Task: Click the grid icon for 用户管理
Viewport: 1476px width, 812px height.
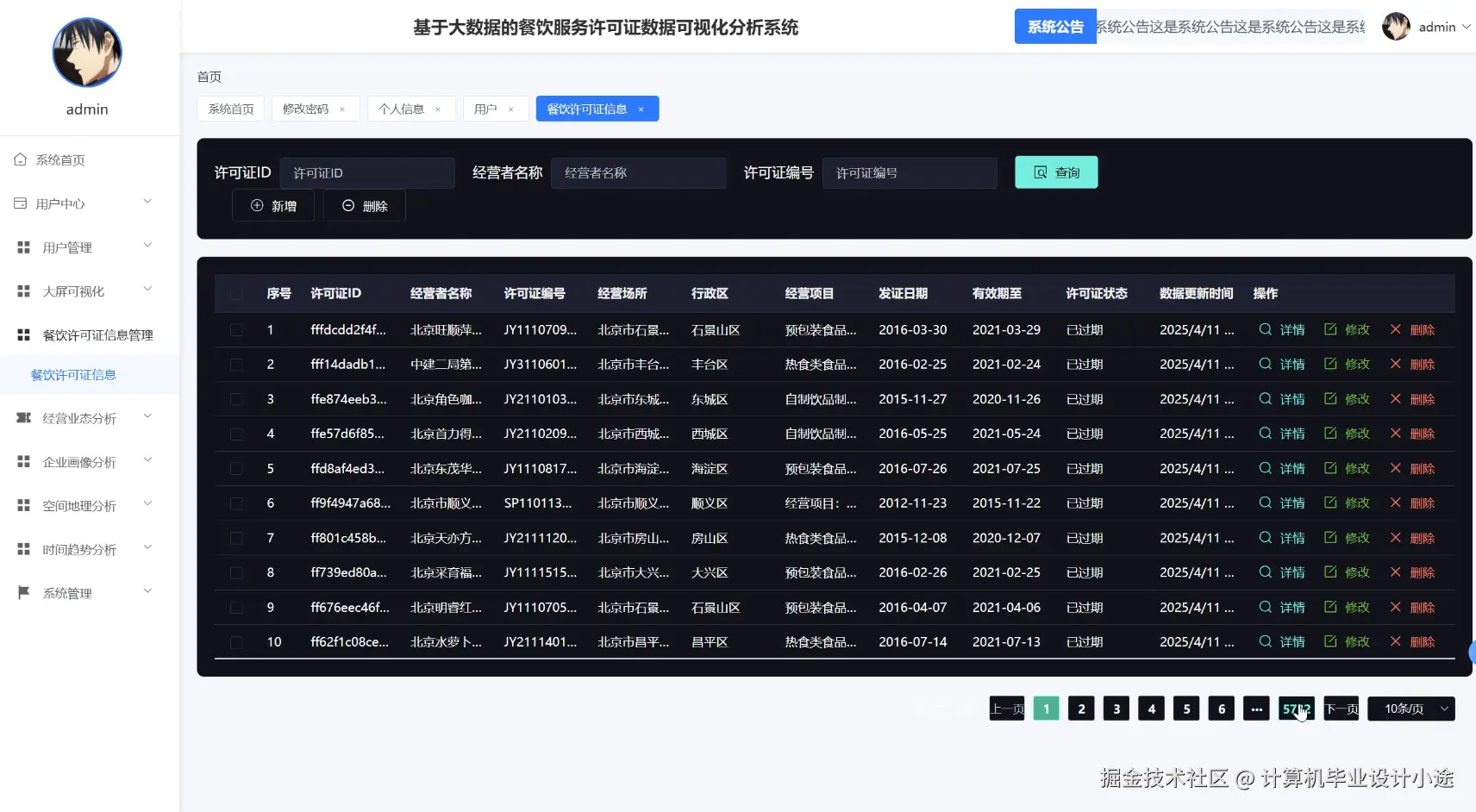Action: (x=24, y=247)
